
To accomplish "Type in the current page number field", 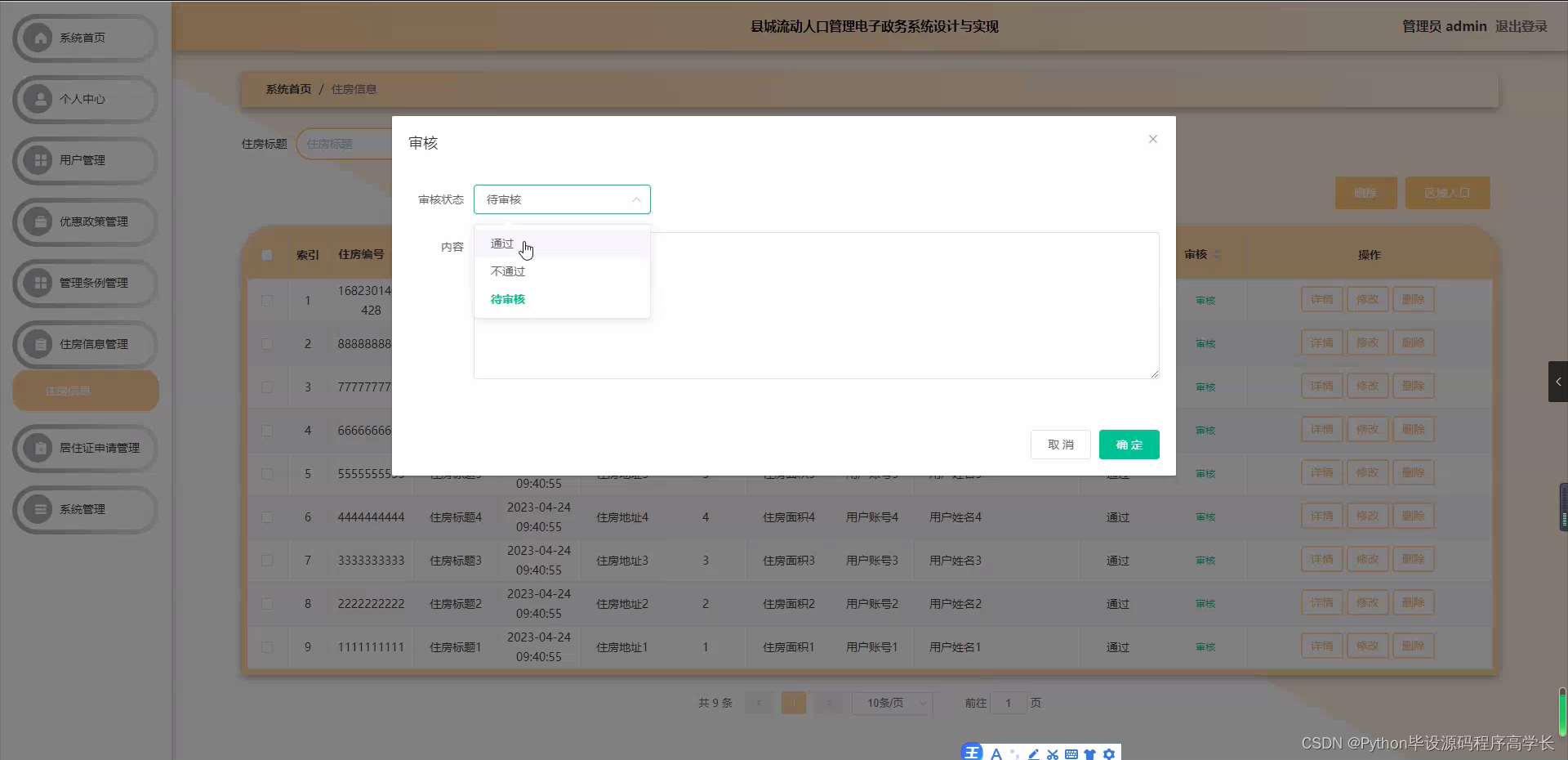I will click(x=1009, y=703).
